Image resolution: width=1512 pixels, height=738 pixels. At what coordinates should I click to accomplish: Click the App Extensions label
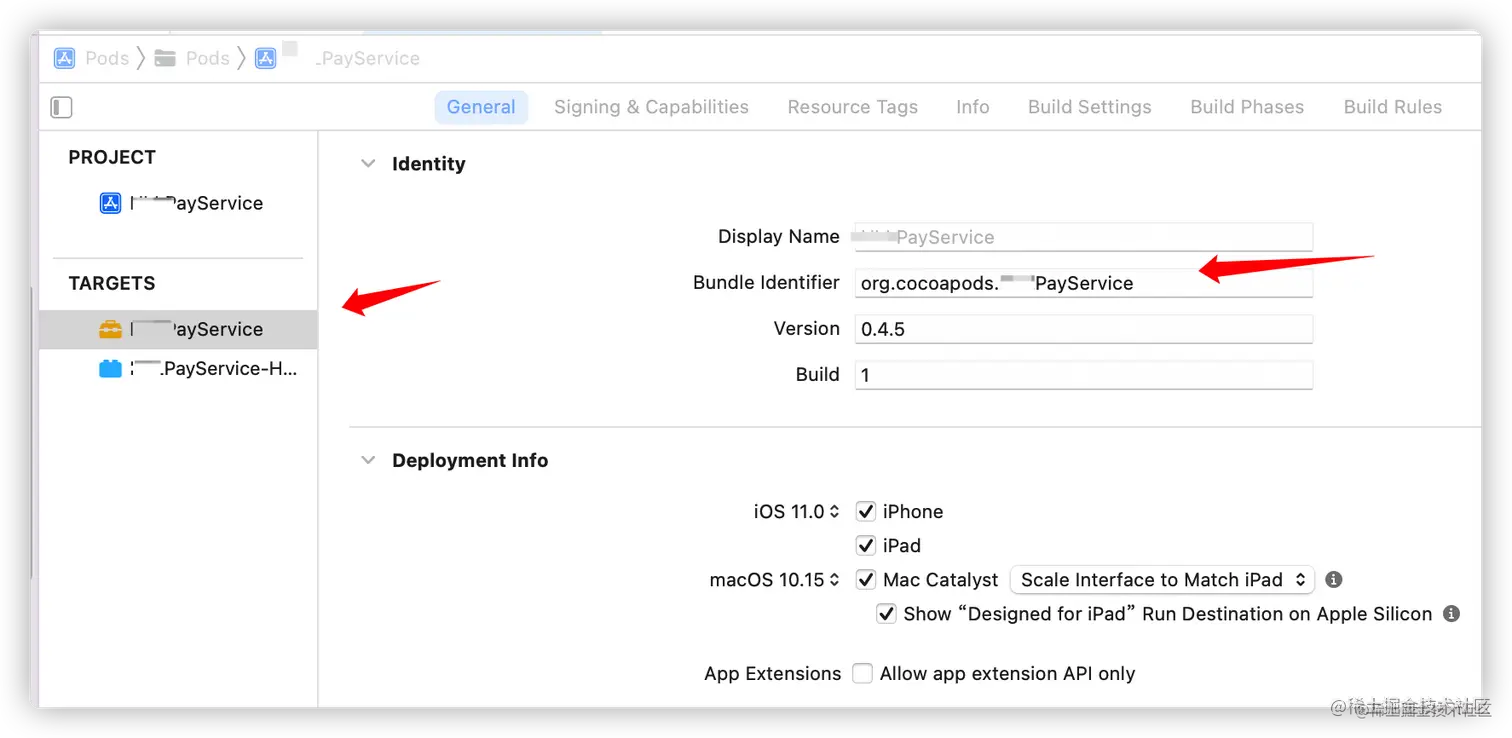click(x=773, y=673)
